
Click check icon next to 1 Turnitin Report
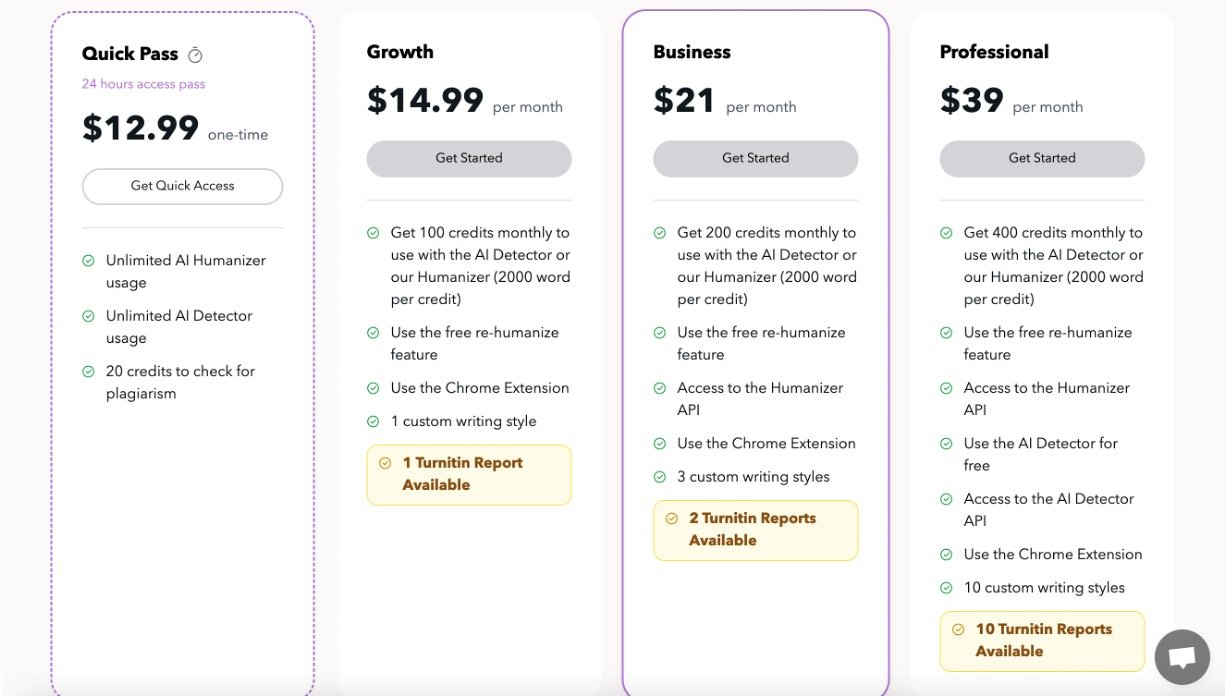[385, 463]
